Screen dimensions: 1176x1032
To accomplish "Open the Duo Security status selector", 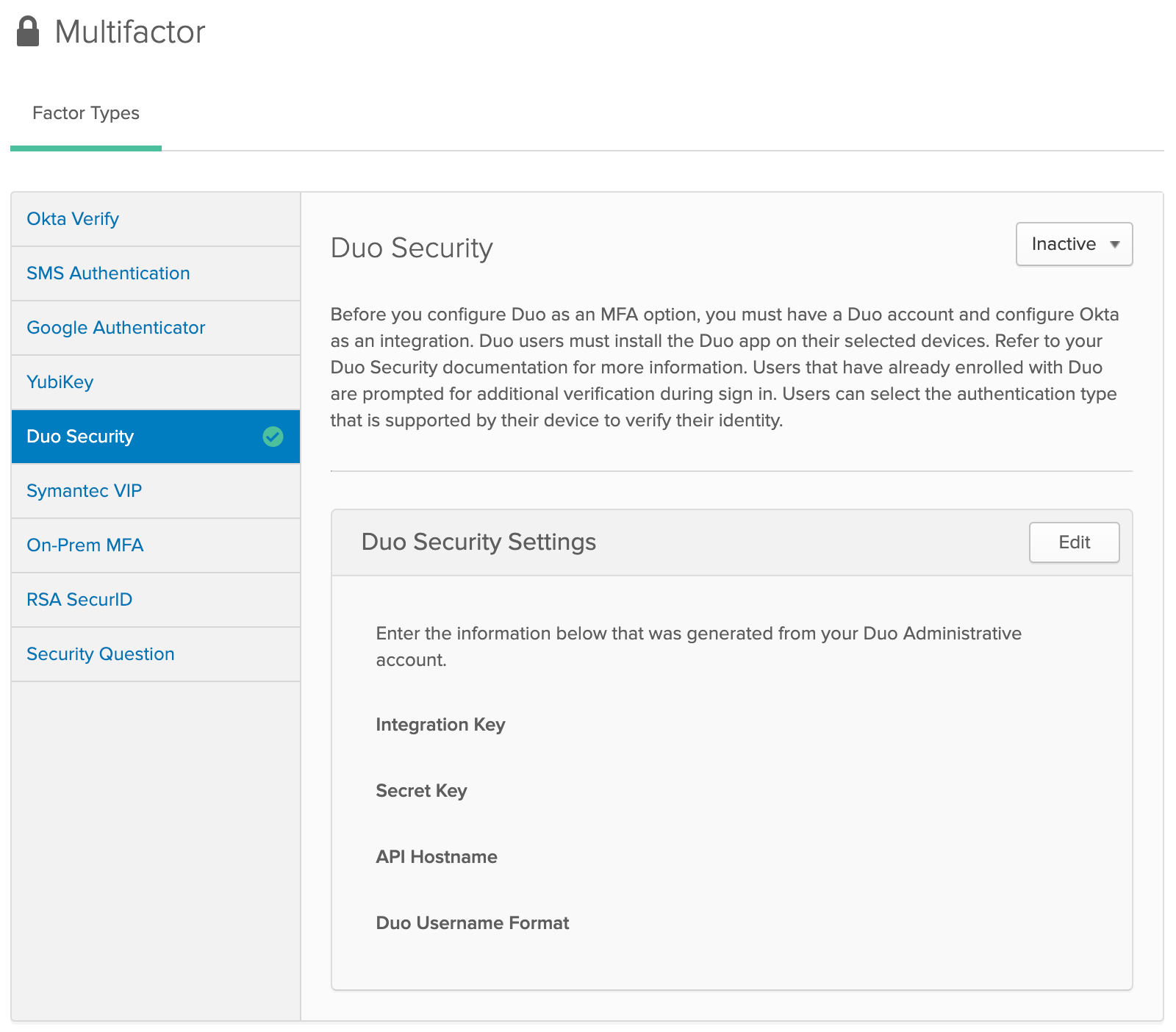I will pos(1073,244).
